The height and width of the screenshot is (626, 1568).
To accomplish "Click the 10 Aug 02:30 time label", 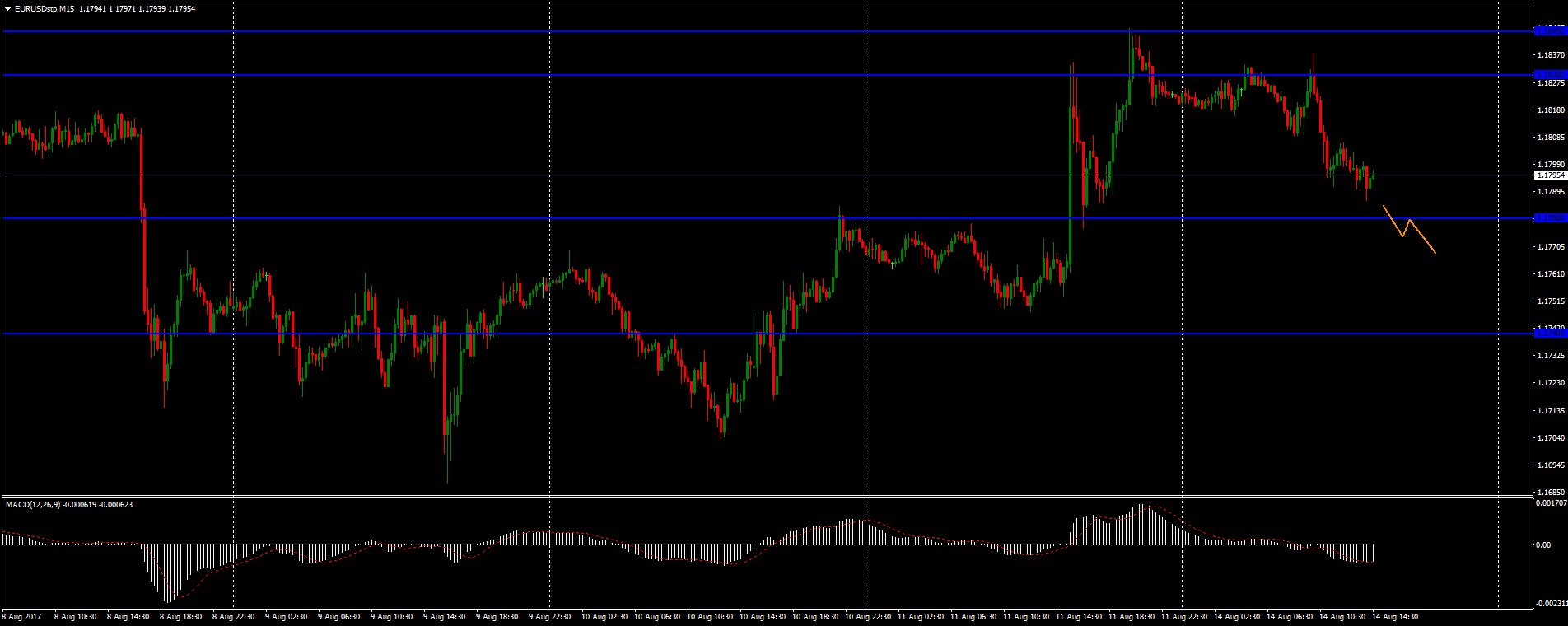I will [604, 616].
